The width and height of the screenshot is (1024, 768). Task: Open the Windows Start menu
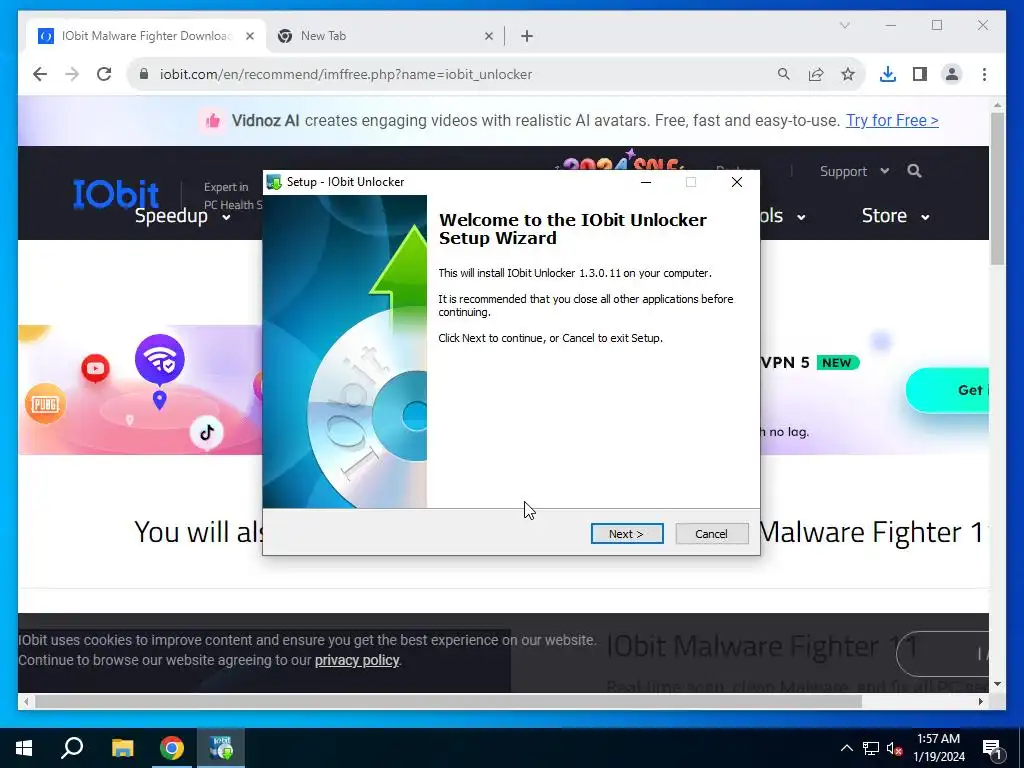24,748
